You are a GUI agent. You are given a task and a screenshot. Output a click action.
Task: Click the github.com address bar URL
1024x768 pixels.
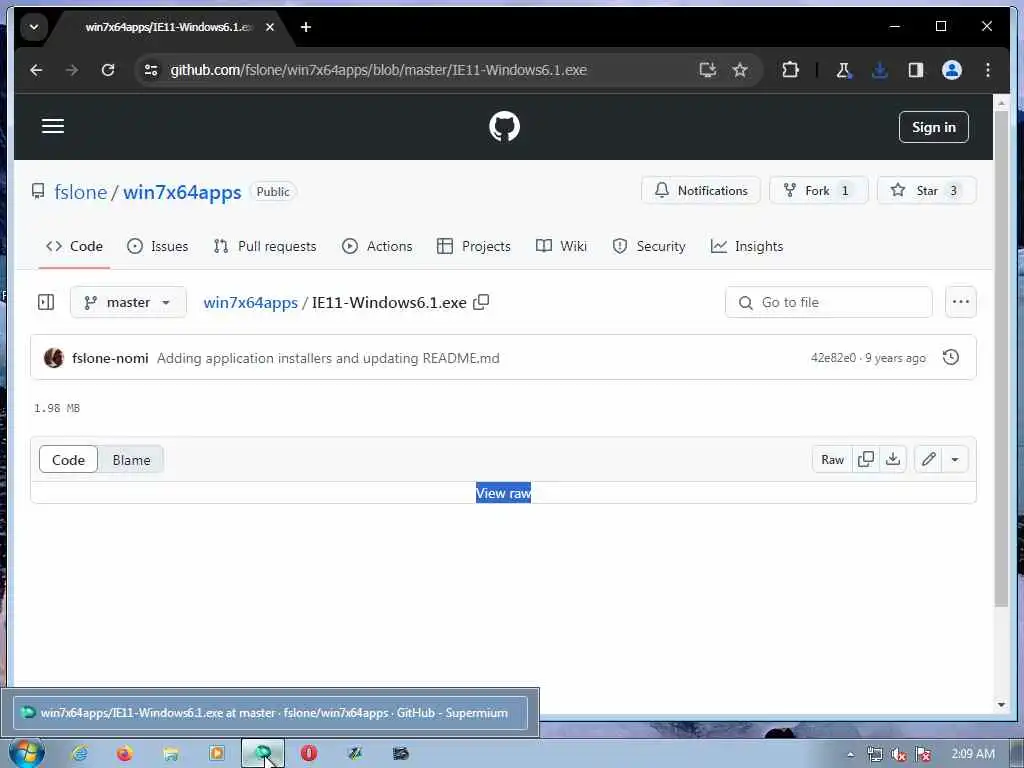click(x=378, y=70)
